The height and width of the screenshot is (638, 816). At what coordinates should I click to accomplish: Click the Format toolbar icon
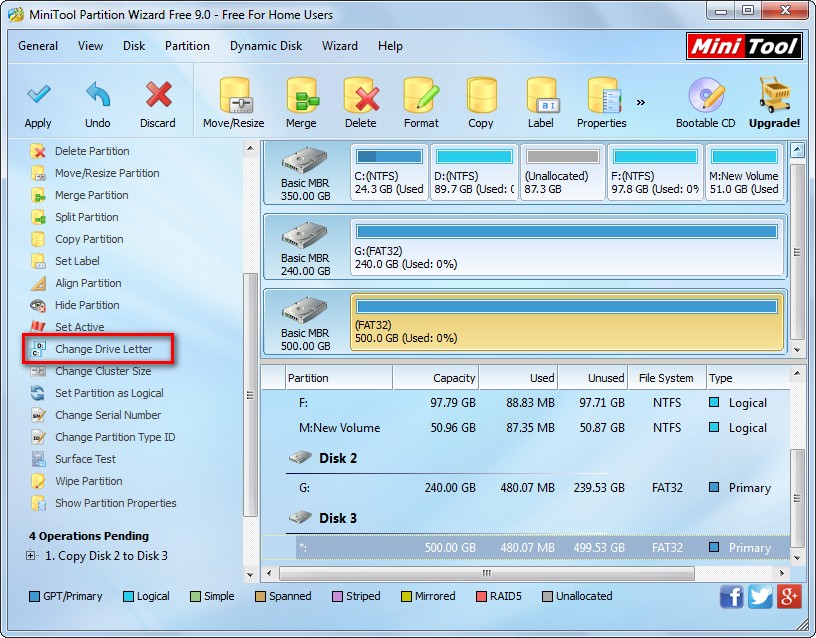[x=422, y=95]
